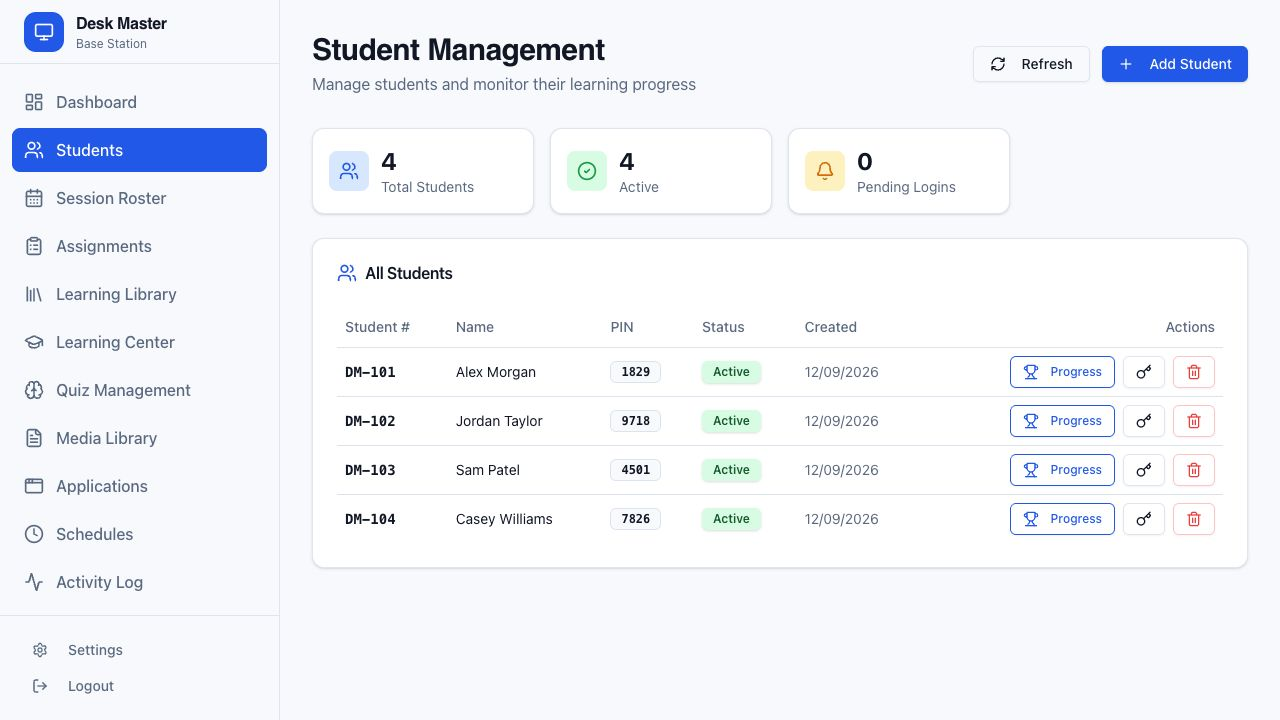
Task: Open Session Roster
Action: [139, 198]
